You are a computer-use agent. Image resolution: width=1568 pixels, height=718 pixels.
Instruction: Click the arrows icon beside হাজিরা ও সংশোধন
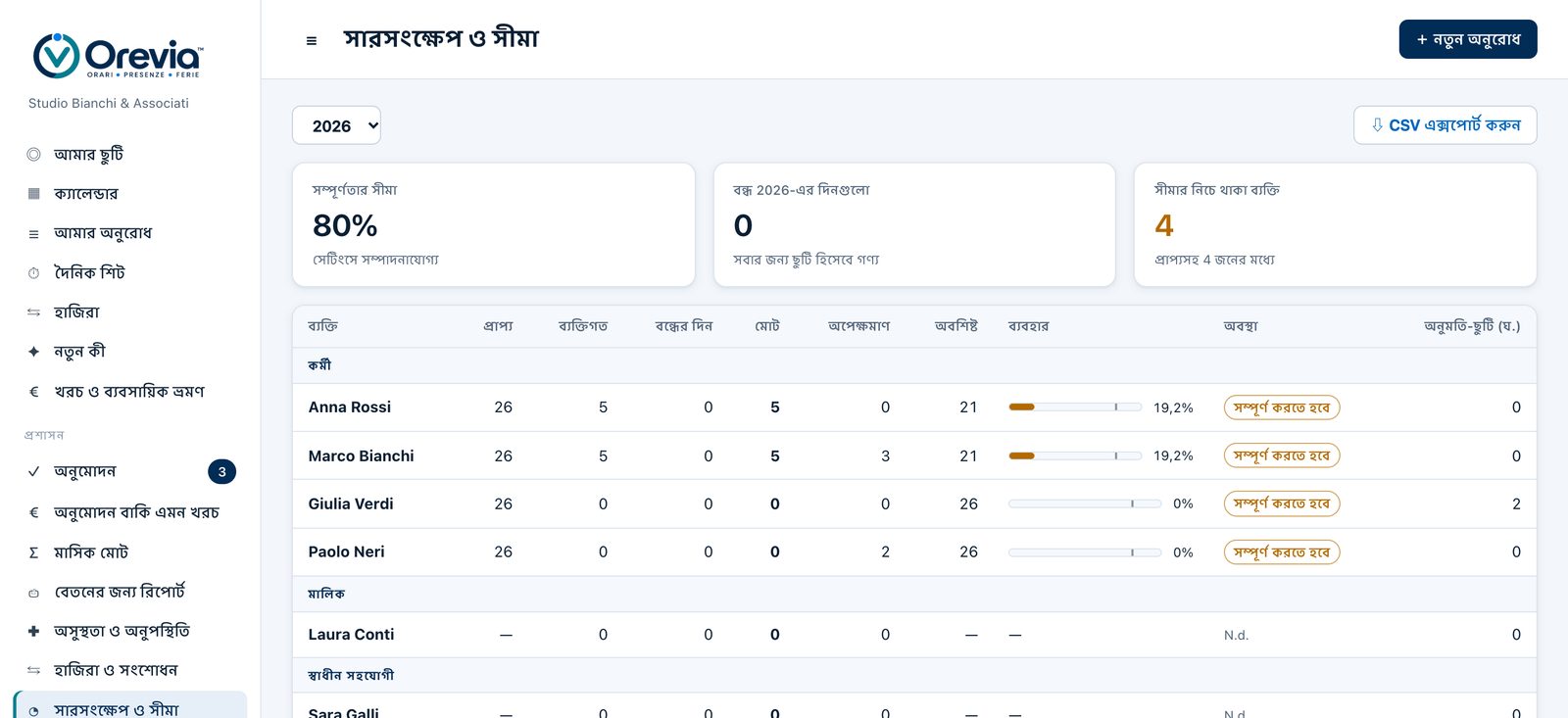click(33, 671)
